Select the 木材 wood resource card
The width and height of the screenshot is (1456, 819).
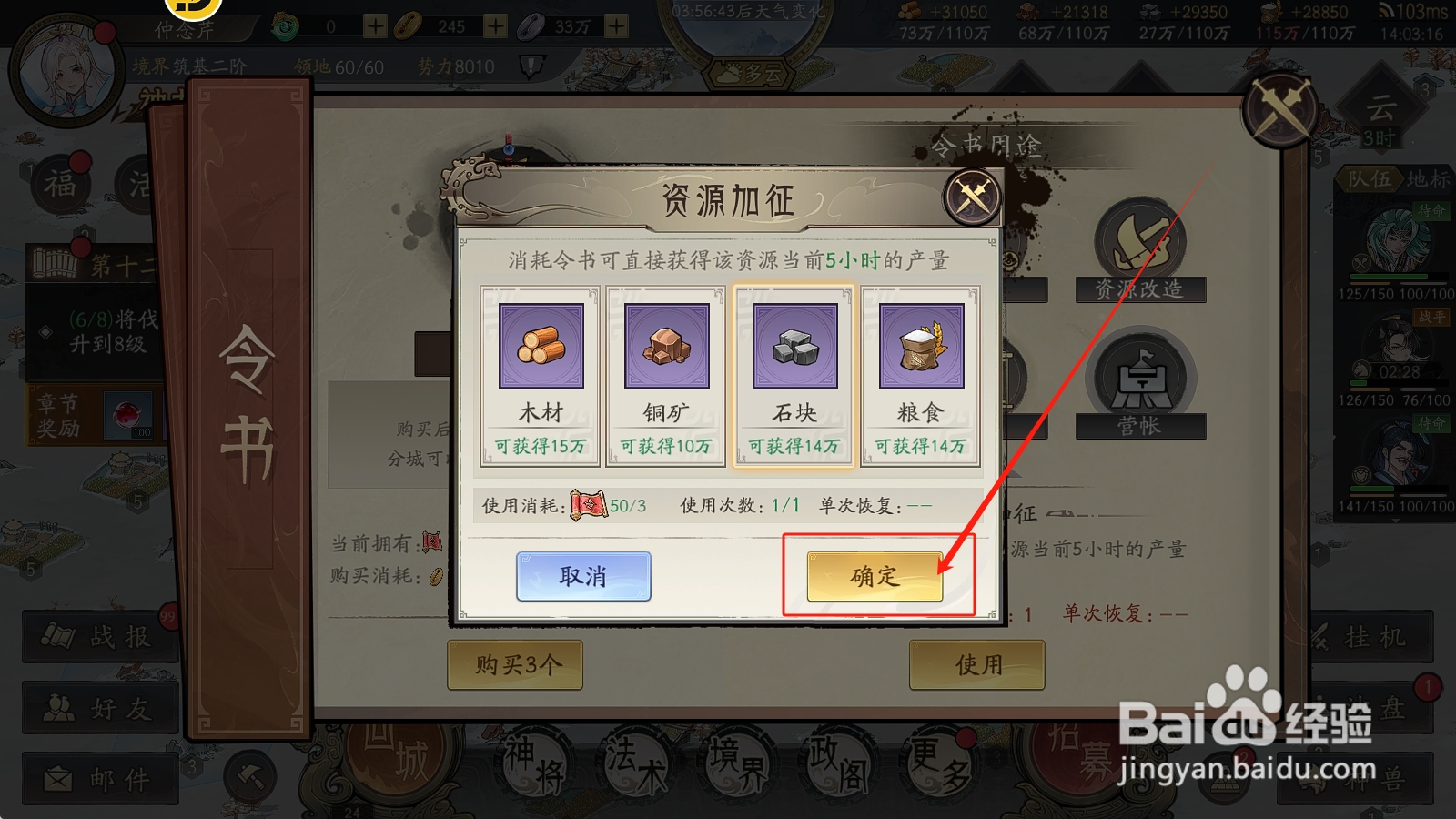coord(540,377)
